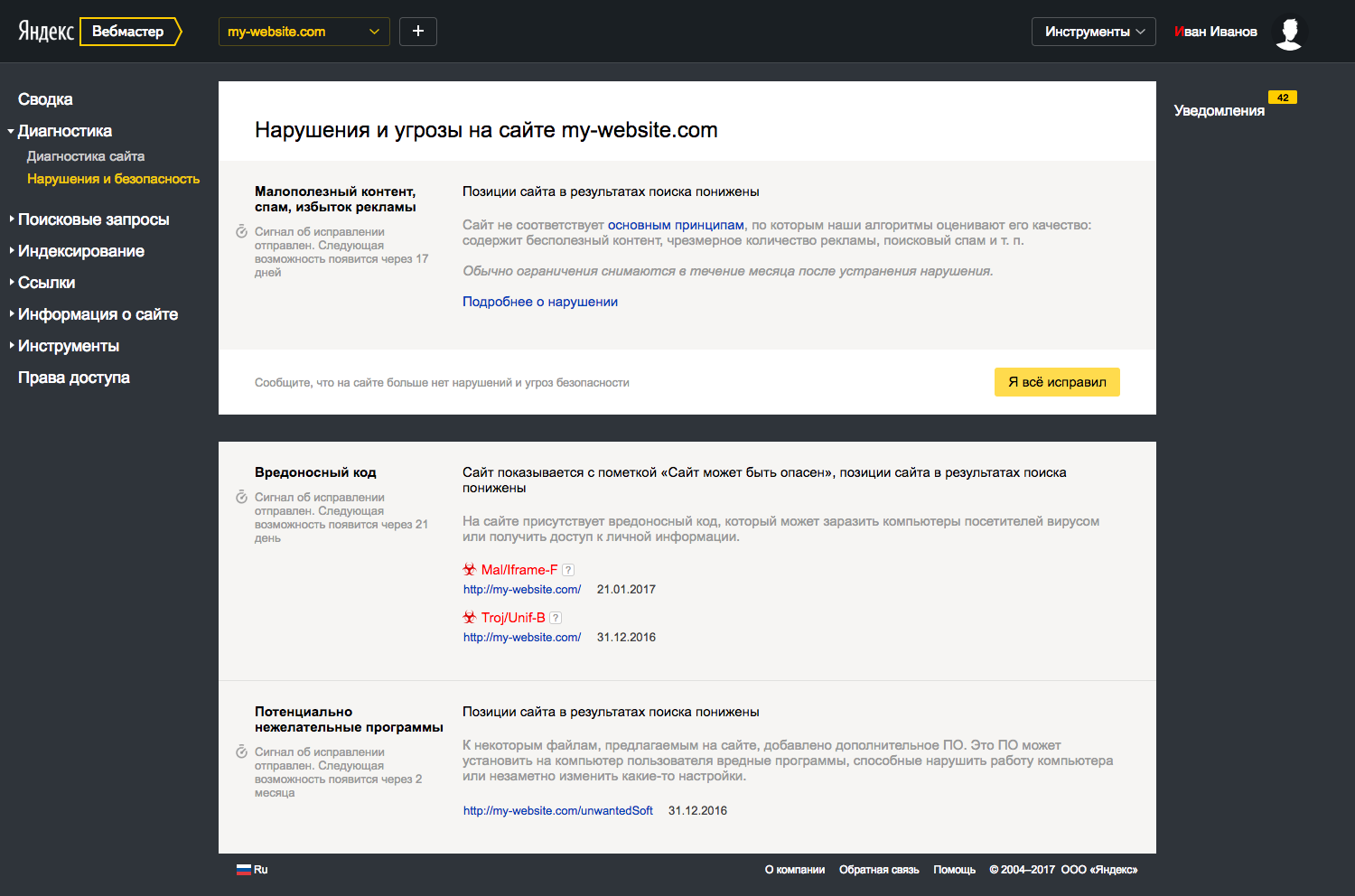Click the text Сообщите, что на сайте больше нет нарушений
The height and width of the screenshot is (896, 1355).
442,383
